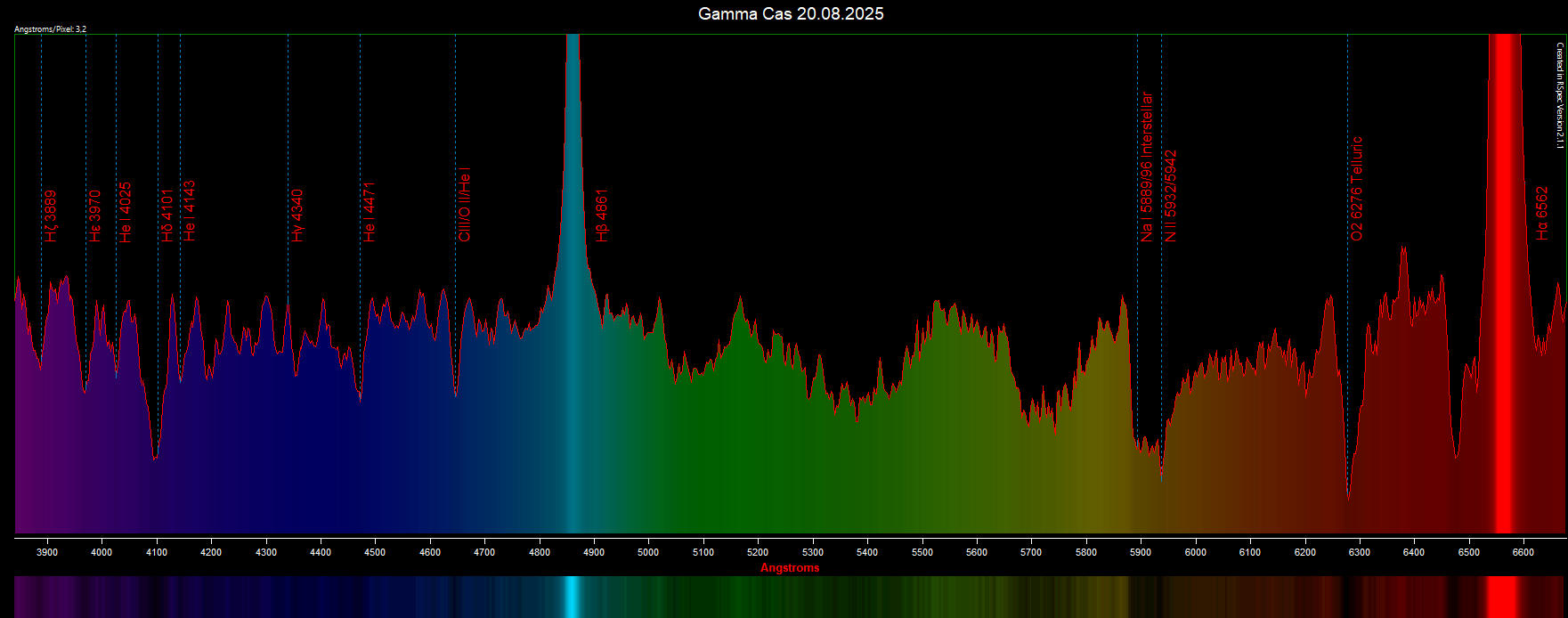Select the 4100 axis tick label
This screenshot has height=618, width=1568.
pos(157,552)
